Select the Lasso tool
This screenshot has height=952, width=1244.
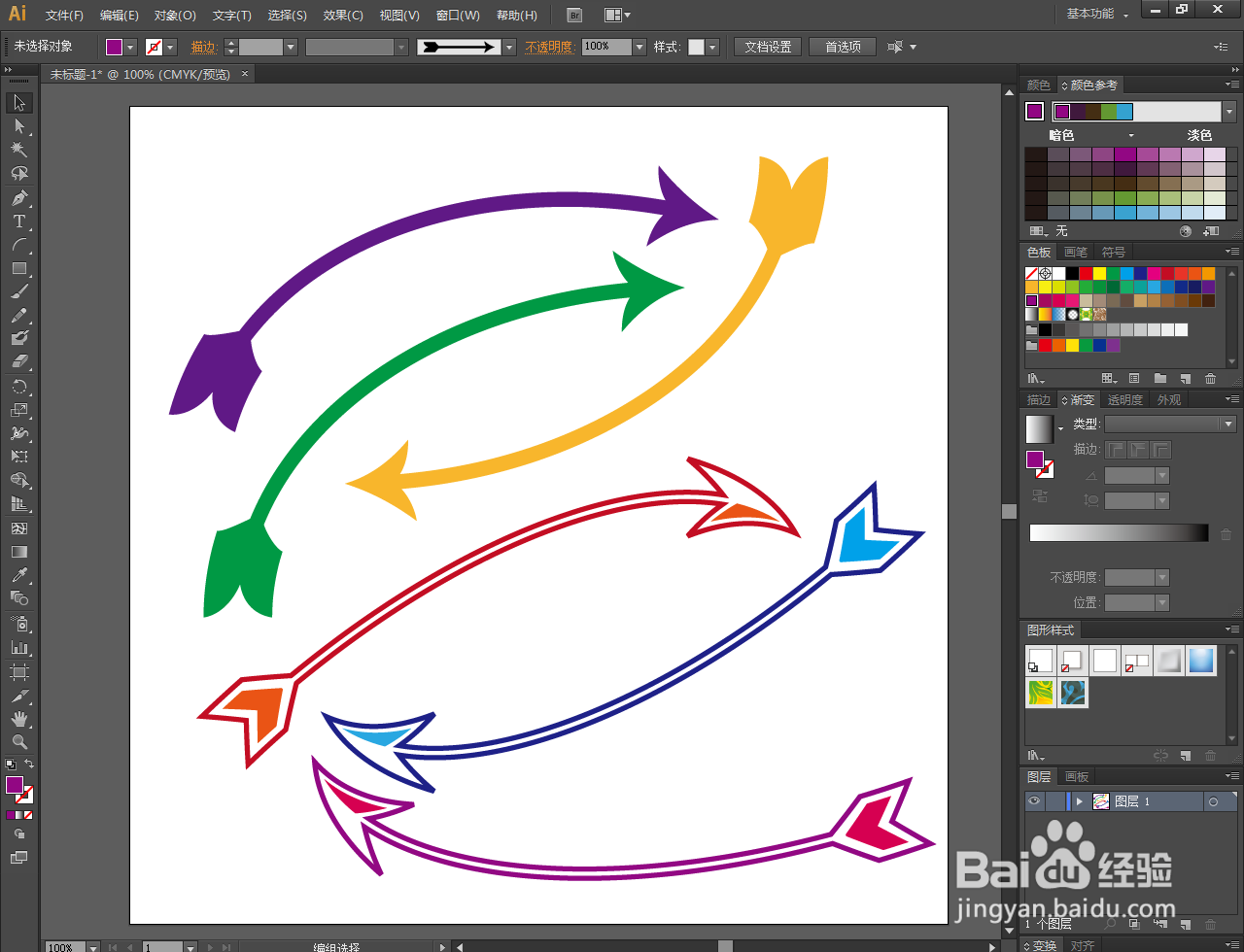point(19,173)
